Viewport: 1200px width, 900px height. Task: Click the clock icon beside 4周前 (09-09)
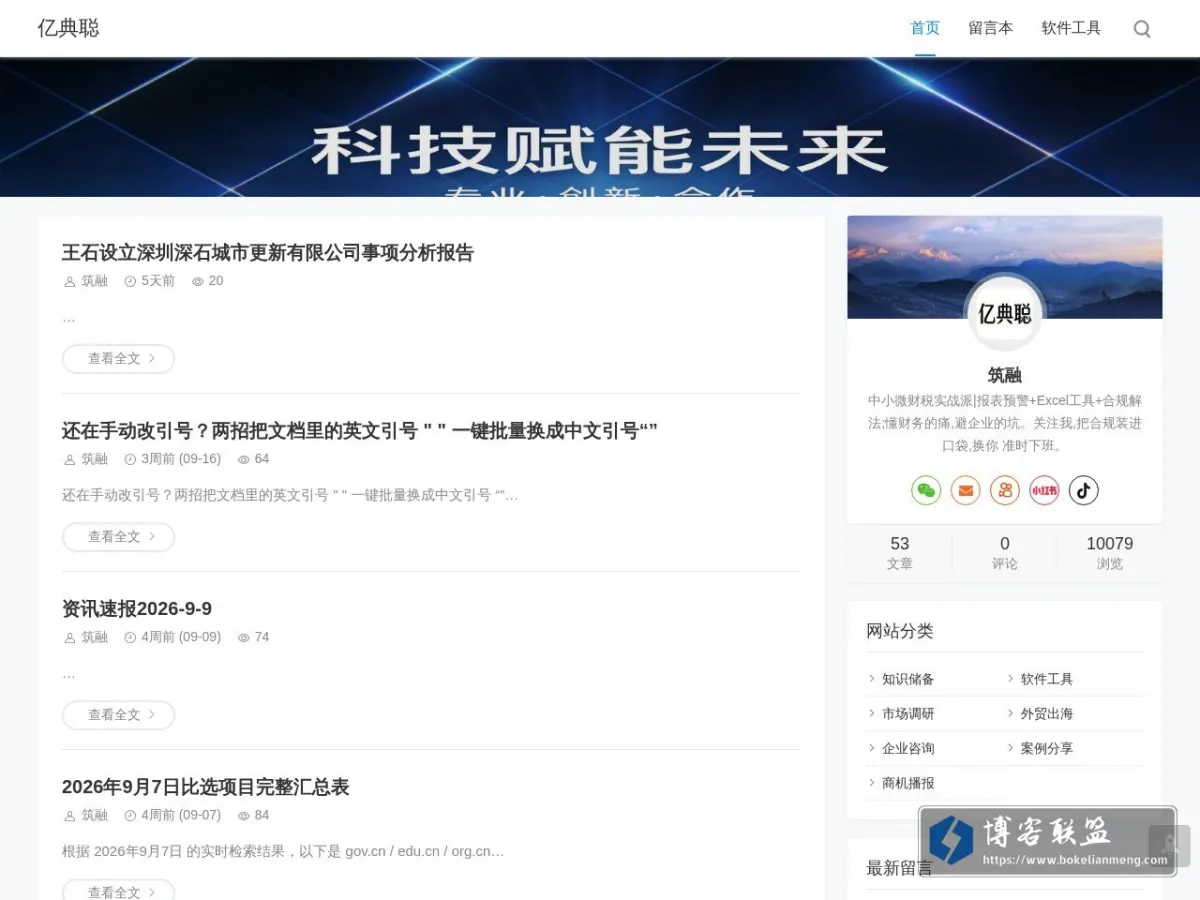[x=130, y=638]
